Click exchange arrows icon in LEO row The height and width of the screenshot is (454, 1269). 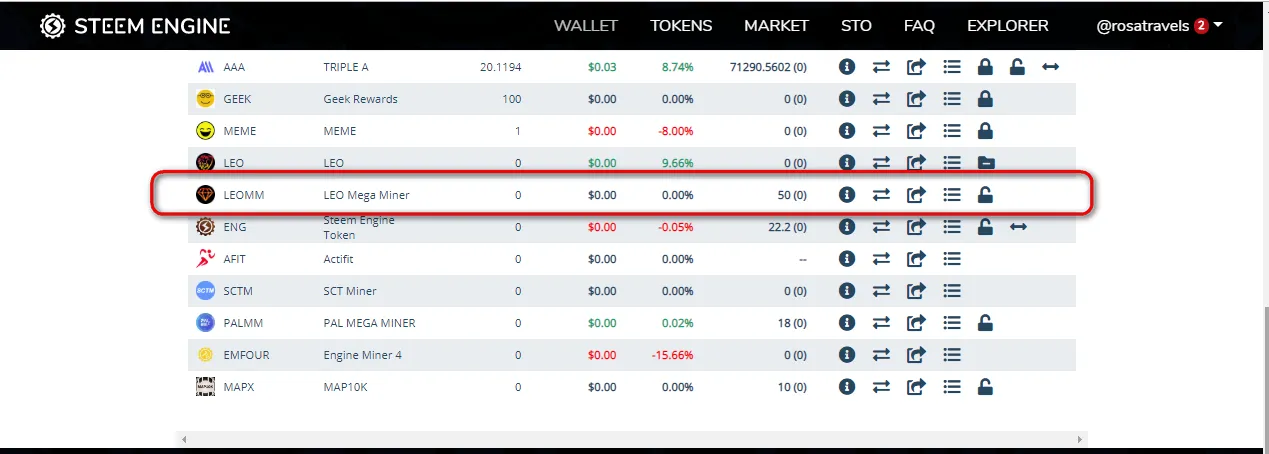[x=881, y=163]
